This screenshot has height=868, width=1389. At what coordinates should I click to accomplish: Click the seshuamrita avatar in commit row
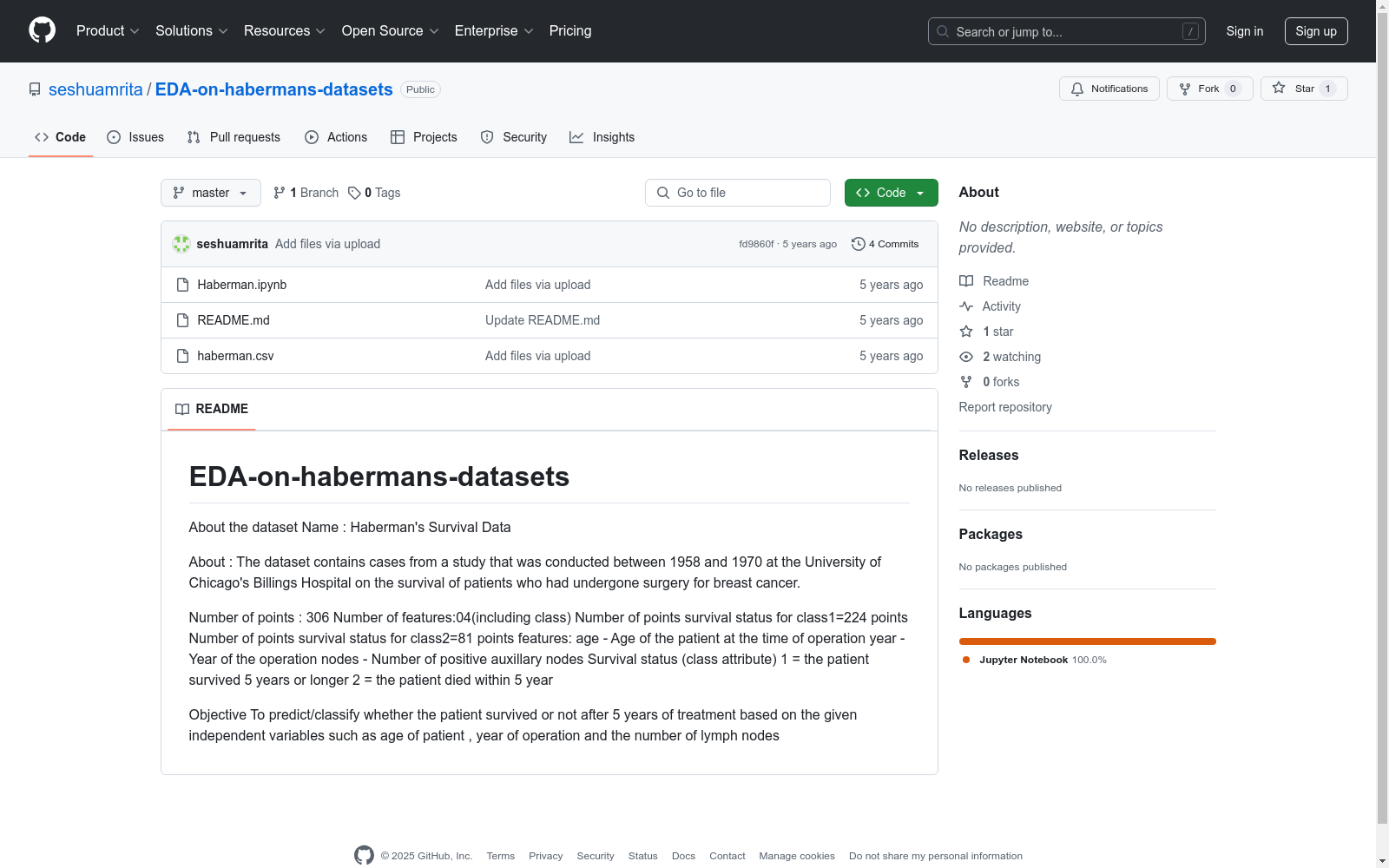point(181,244)
